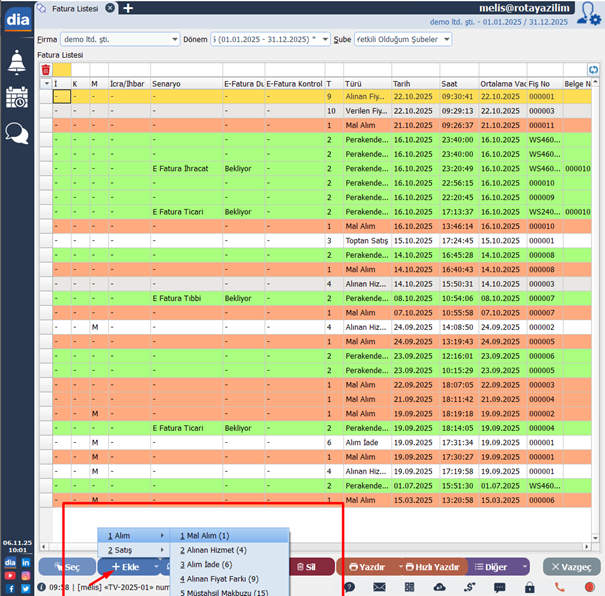Close the Fatura Listesi tab
The image size is (605, 596).
[x=110, y=8]
